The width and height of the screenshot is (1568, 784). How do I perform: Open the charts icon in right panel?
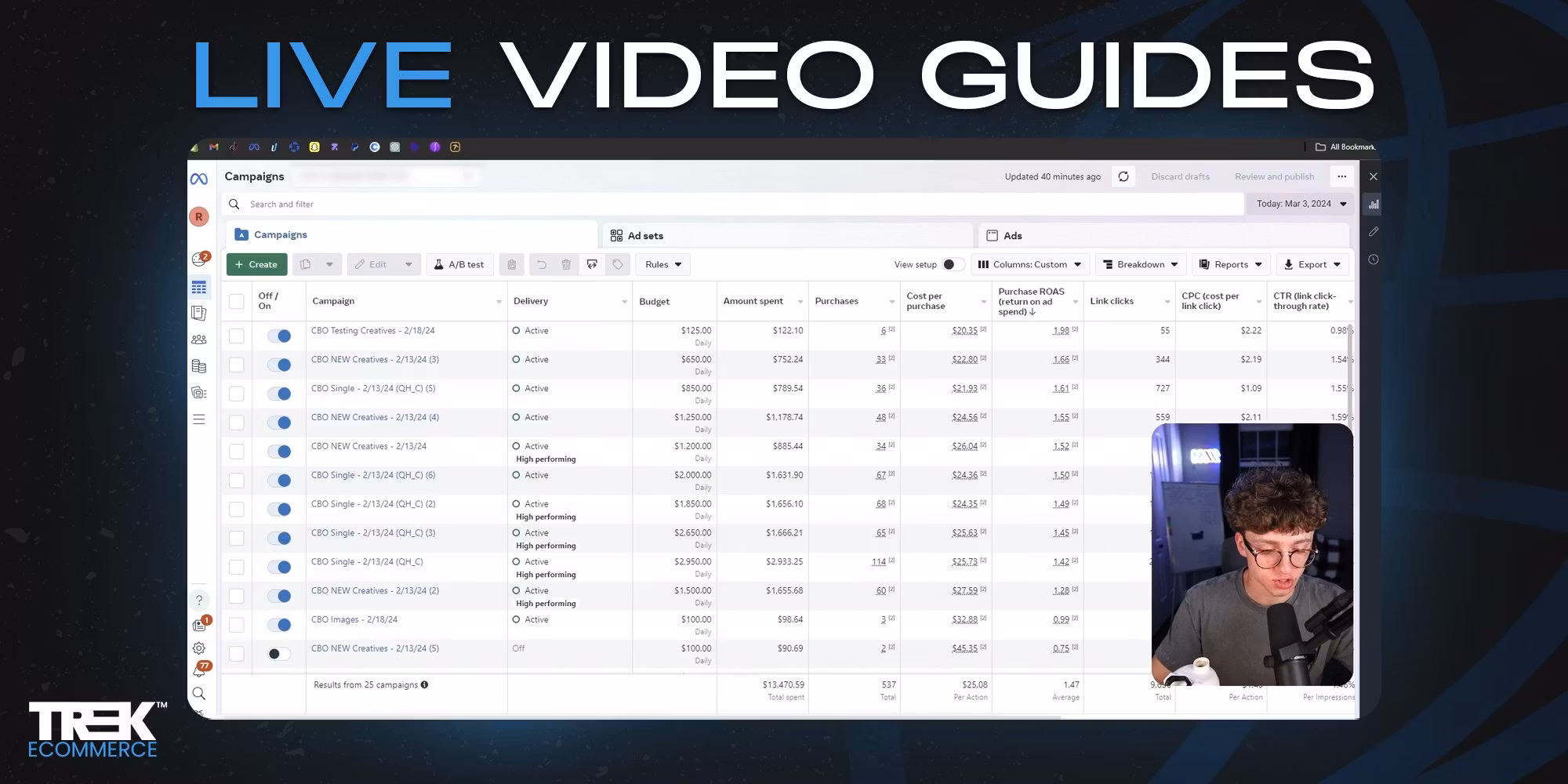click(x=1373, y=205)
